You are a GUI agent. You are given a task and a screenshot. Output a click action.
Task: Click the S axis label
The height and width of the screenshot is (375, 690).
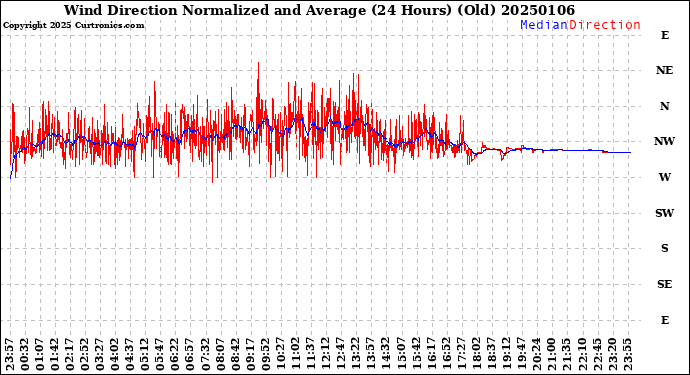pyautogui.click(x=664, y=248)
